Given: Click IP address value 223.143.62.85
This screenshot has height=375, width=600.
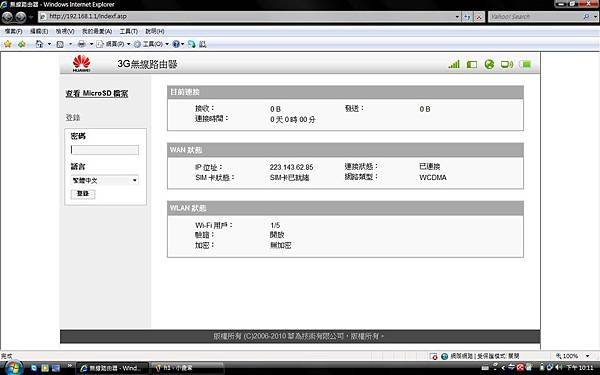Looking at the screenshot, I should coord(291,167).
